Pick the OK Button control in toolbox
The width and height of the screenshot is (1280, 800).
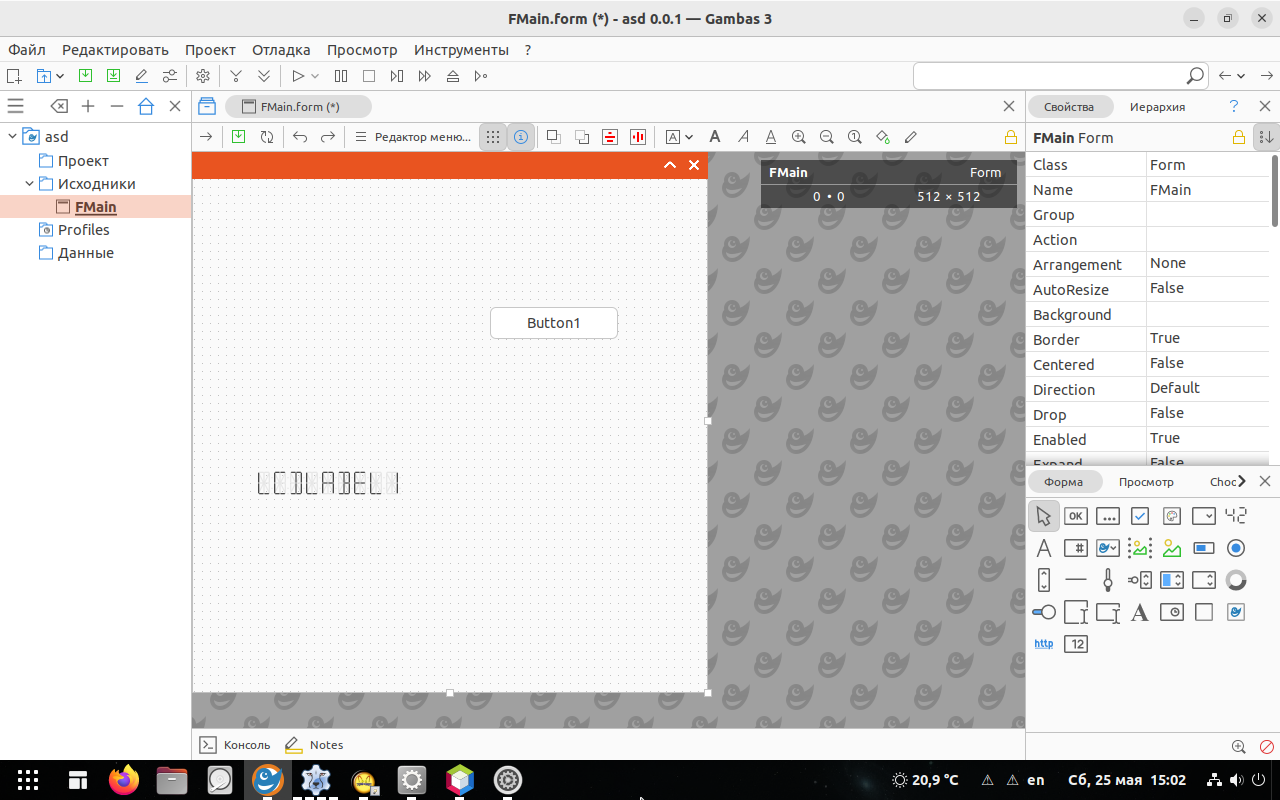pyautogui.click(x=1076, y=516)
